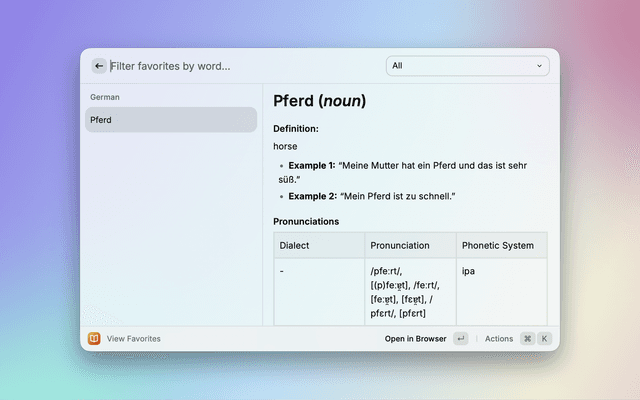Click the Pronunciation column header

(x=400, y=245)
